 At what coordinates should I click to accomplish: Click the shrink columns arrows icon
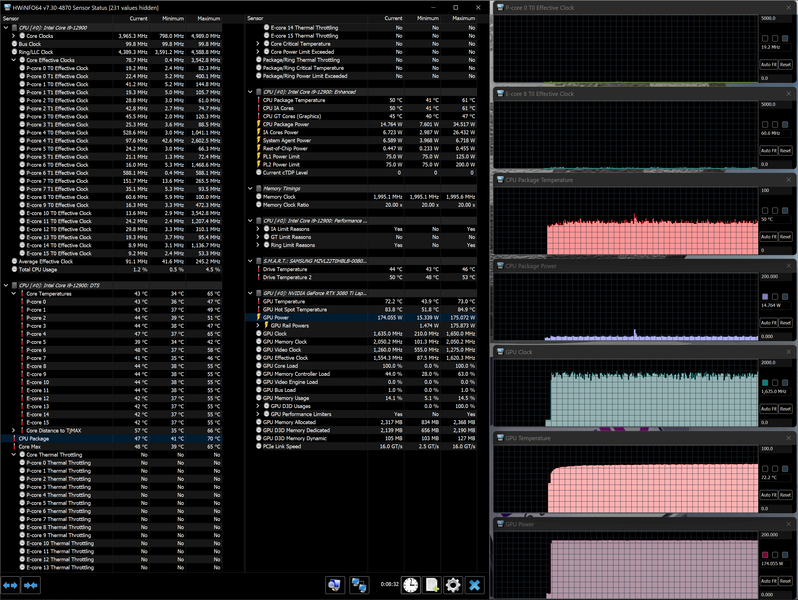coord(31,585)
